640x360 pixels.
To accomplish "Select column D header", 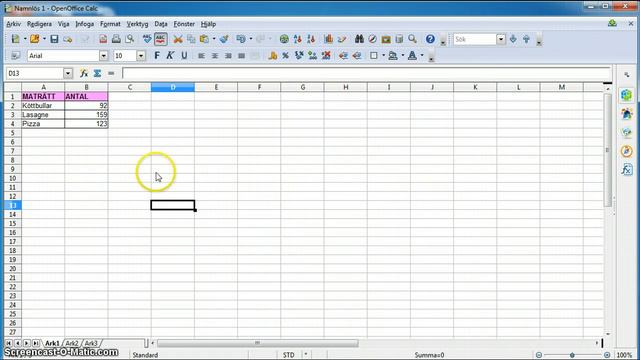I will 173,87.
